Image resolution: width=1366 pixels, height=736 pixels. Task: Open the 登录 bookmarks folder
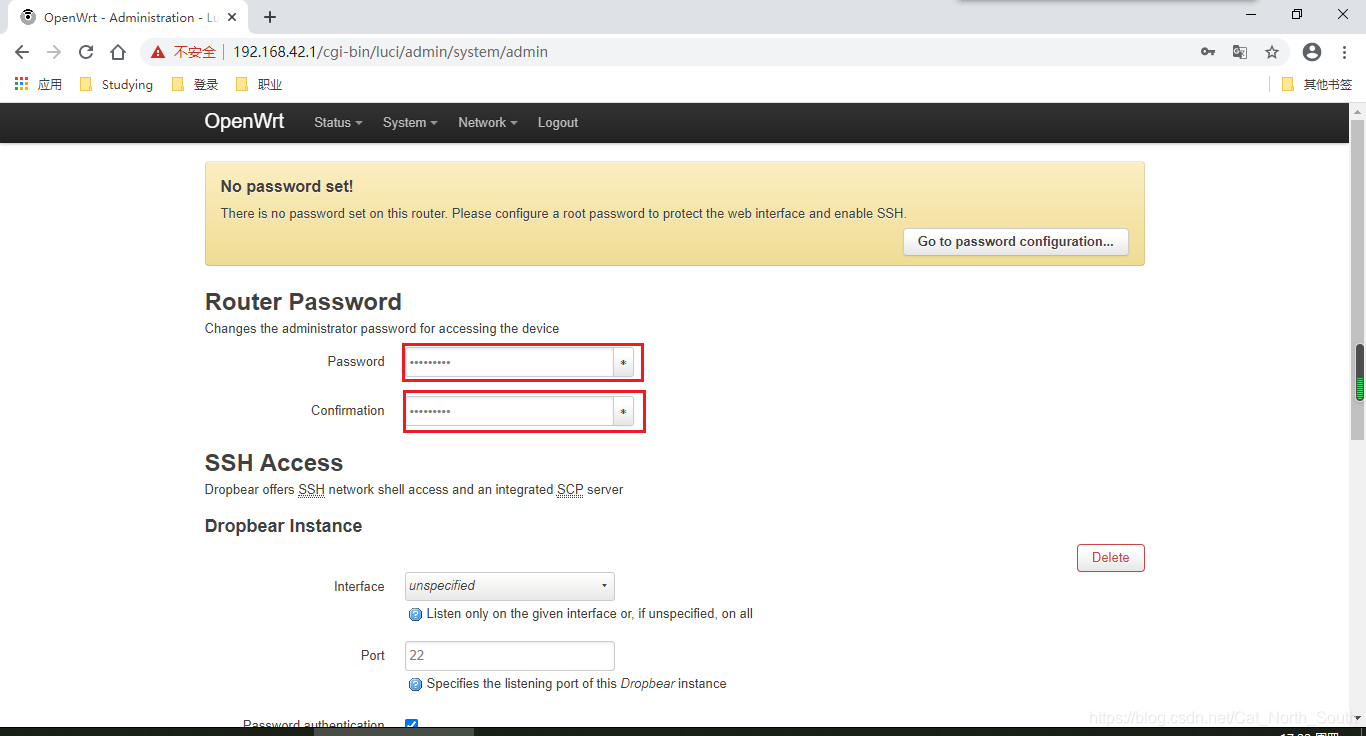(x=195, y=84)
